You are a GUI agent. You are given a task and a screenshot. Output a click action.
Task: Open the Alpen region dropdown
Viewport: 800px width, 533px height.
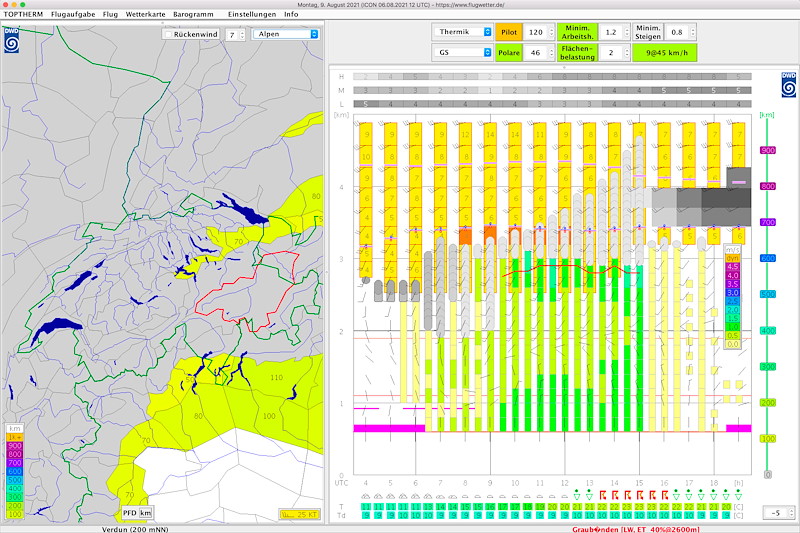pyautogui.click(x=286, y=34)
